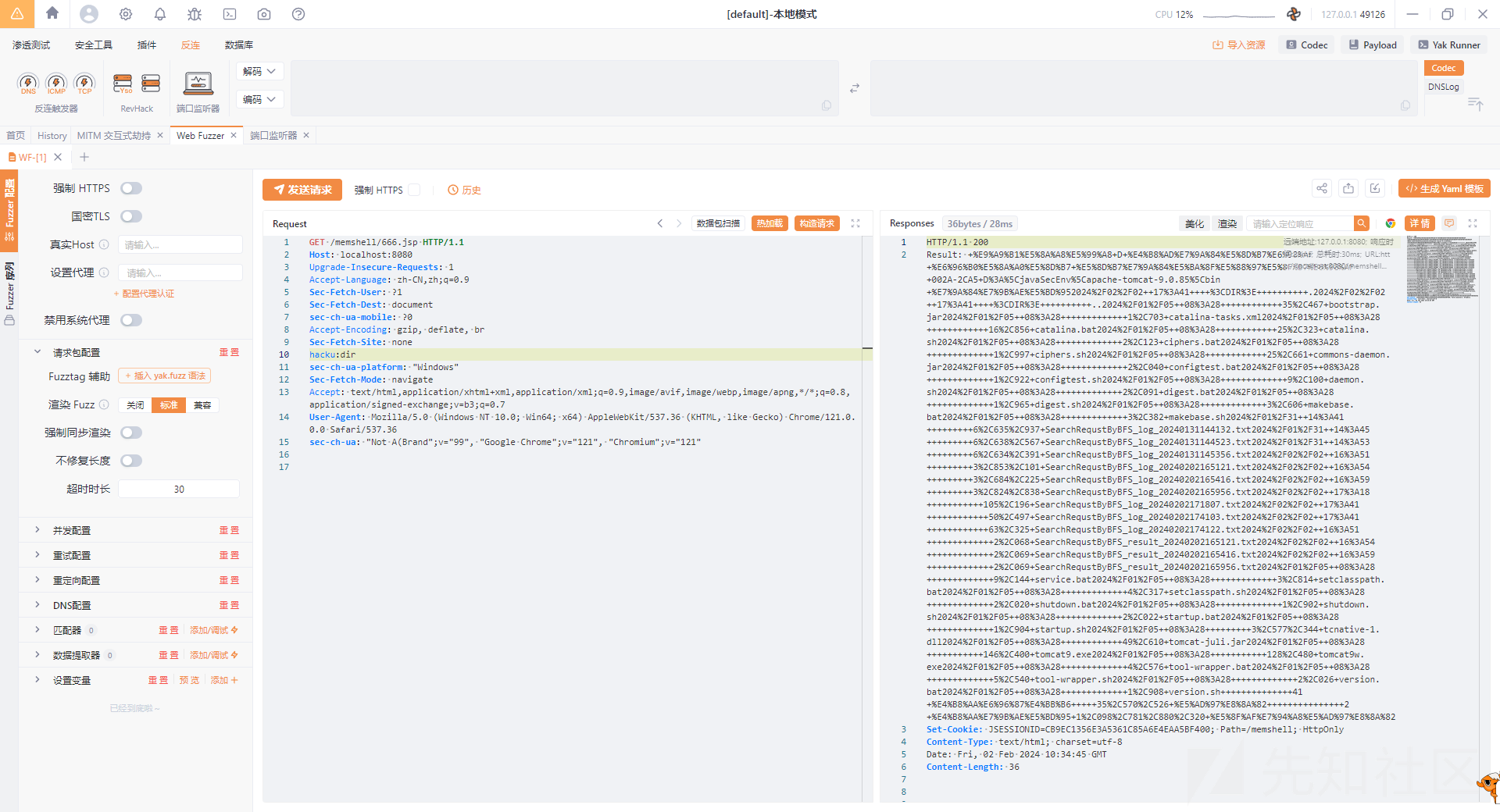
Task: Click 生成 Yaml 模板 button
Action: 1445,188
